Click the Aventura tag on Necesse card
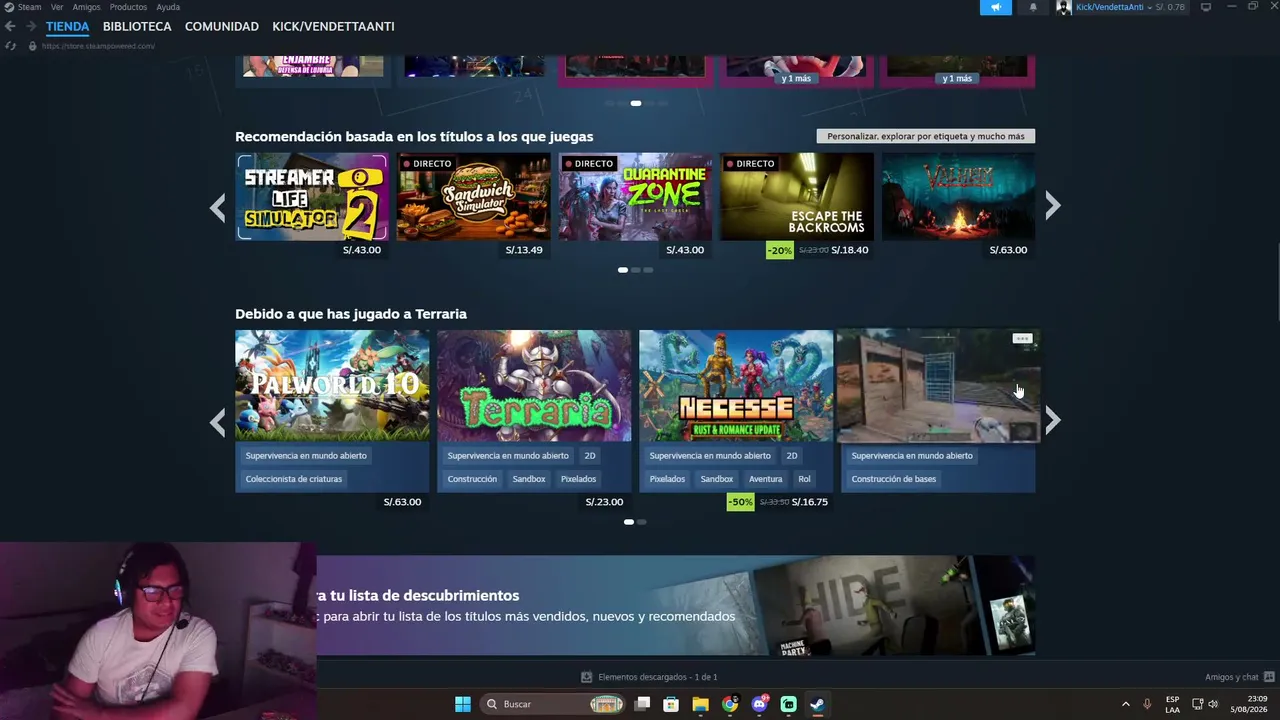The width and height of the screenshot is (1280, 720). click(x=766, y=479)
